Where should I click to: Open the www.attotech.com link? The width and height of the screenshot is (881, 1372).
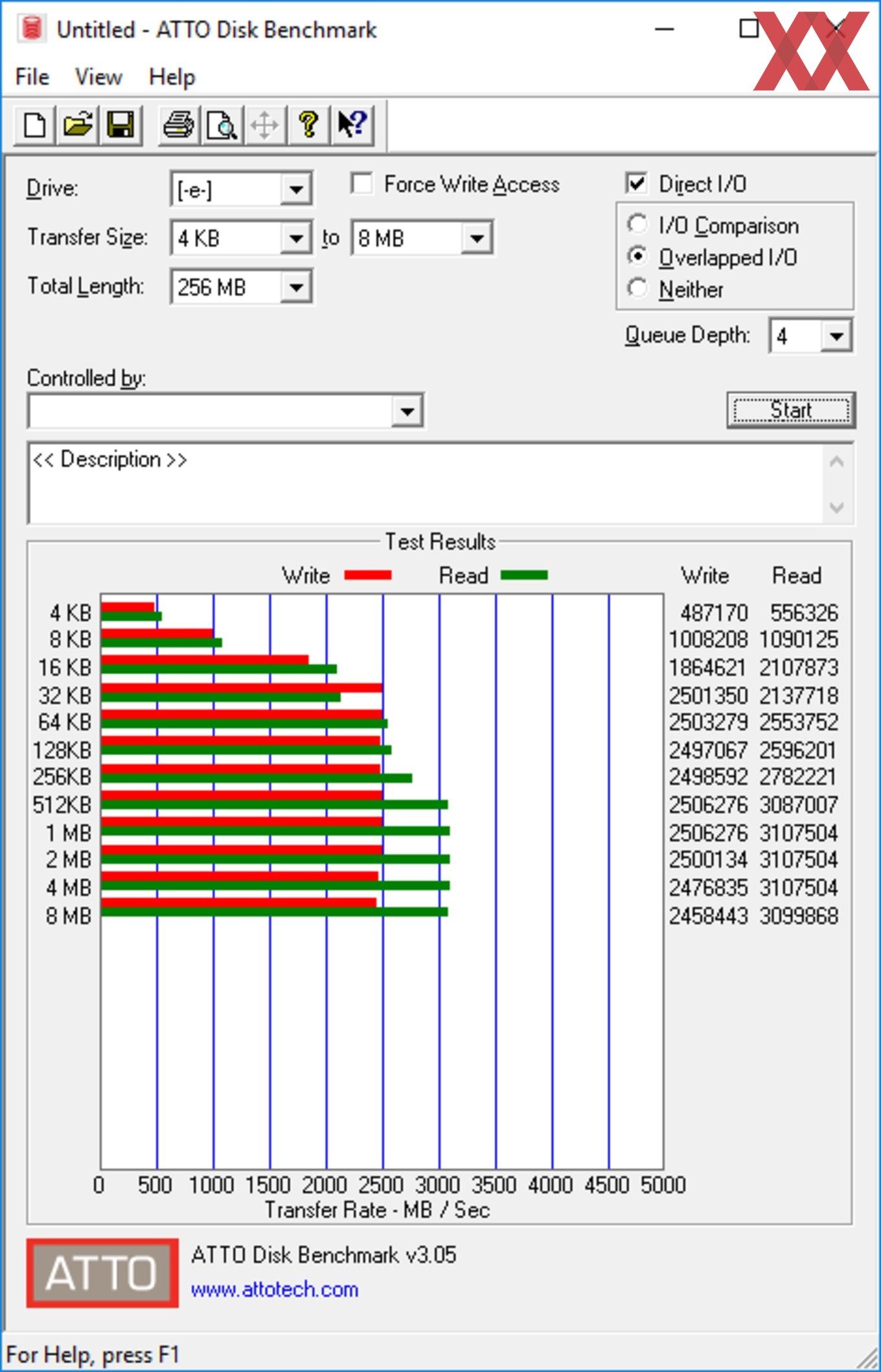pyautogui.click(x=274, y=1290)
